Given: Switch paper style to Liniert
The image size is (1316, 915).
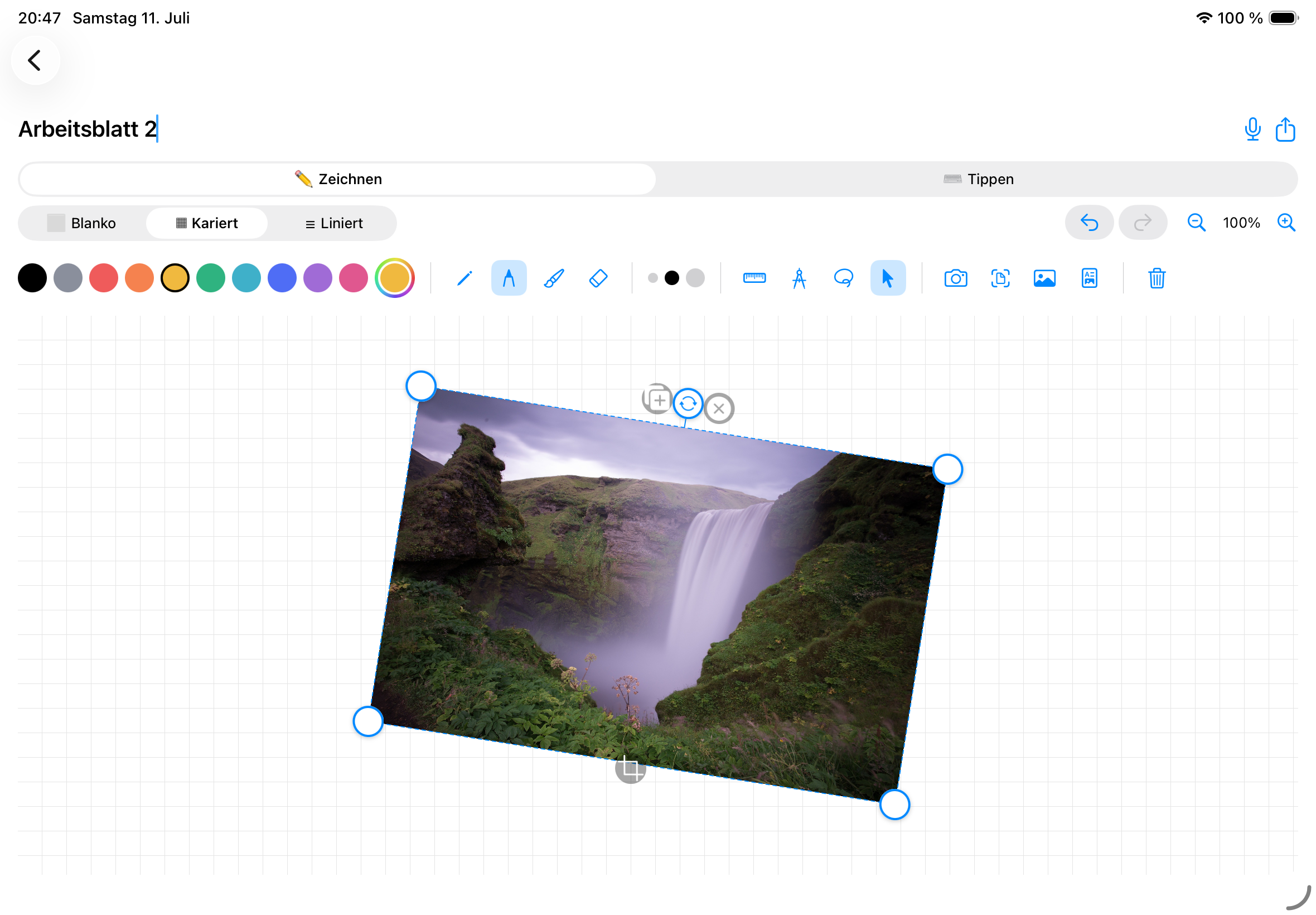Looking at the screenshot, I should coord(334,223).
